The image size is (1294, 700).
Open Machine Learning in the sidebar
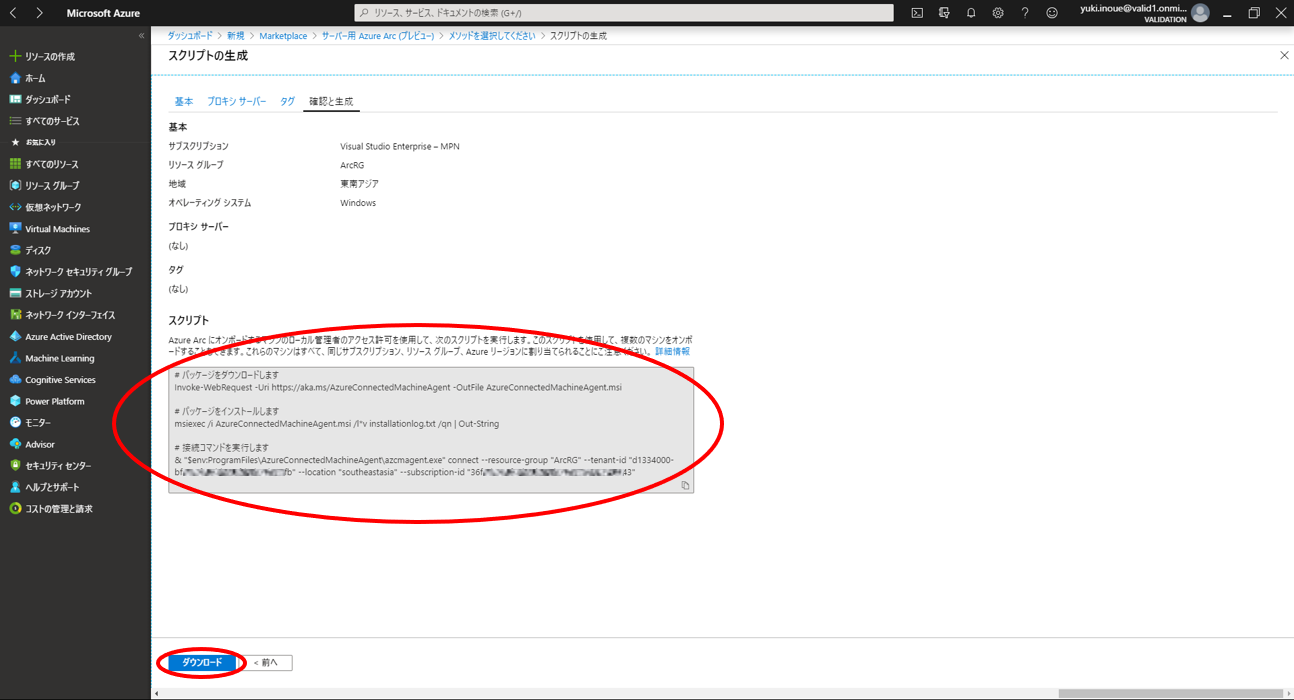(60, 358)
